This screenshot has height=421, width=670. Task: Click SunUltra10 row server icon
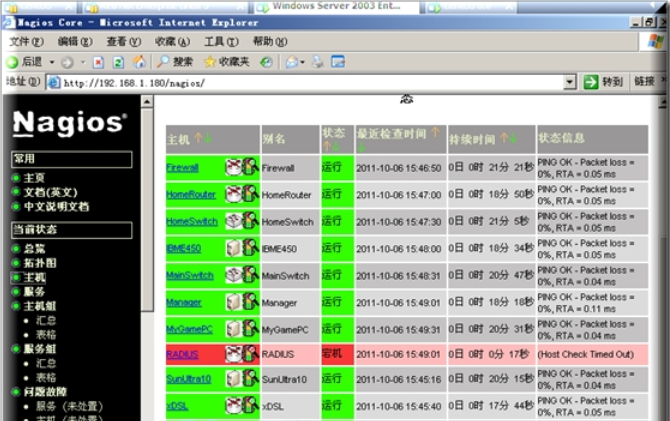233,378
